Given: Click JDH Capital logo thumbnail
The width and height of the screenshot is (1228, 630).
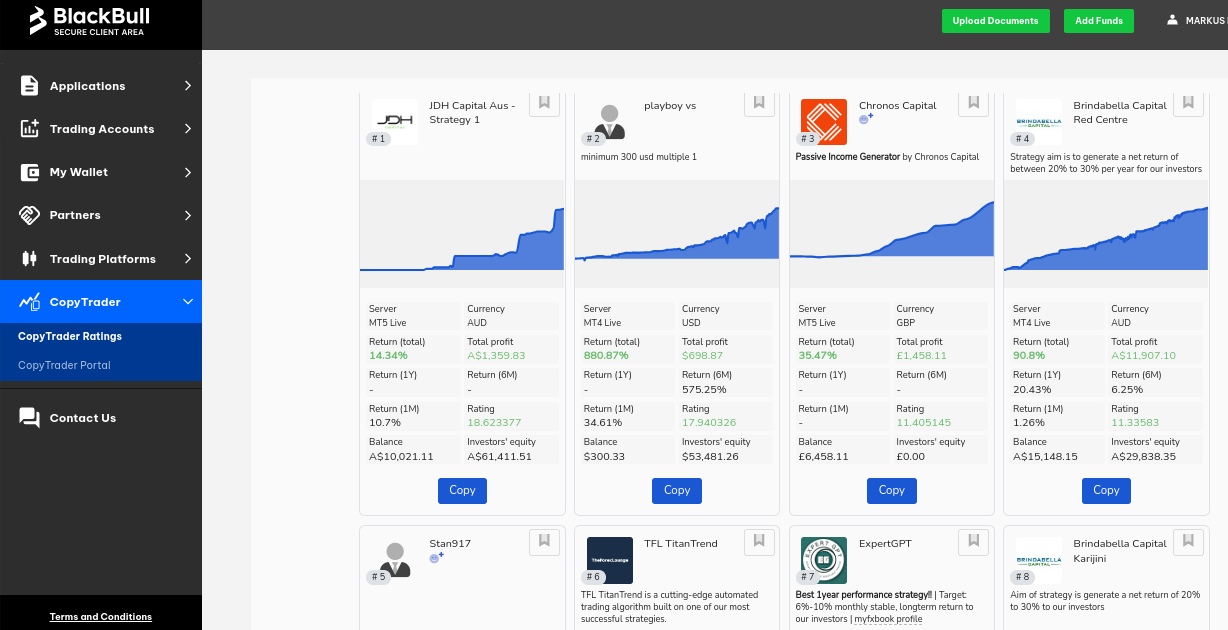Looking at the screenshot, I should 394,122.
